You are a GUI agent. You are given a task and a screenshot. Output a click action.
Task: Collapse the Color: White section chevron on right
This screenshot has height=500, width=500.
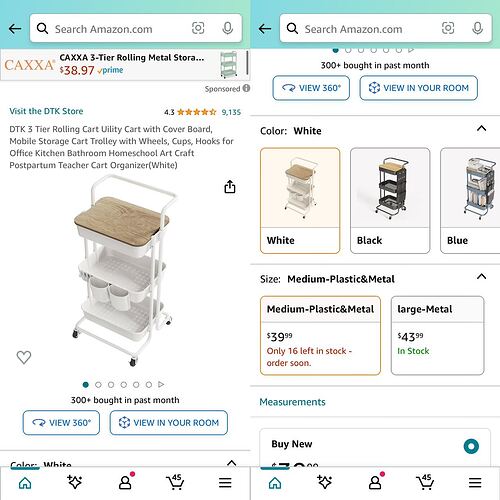(481, 128)
